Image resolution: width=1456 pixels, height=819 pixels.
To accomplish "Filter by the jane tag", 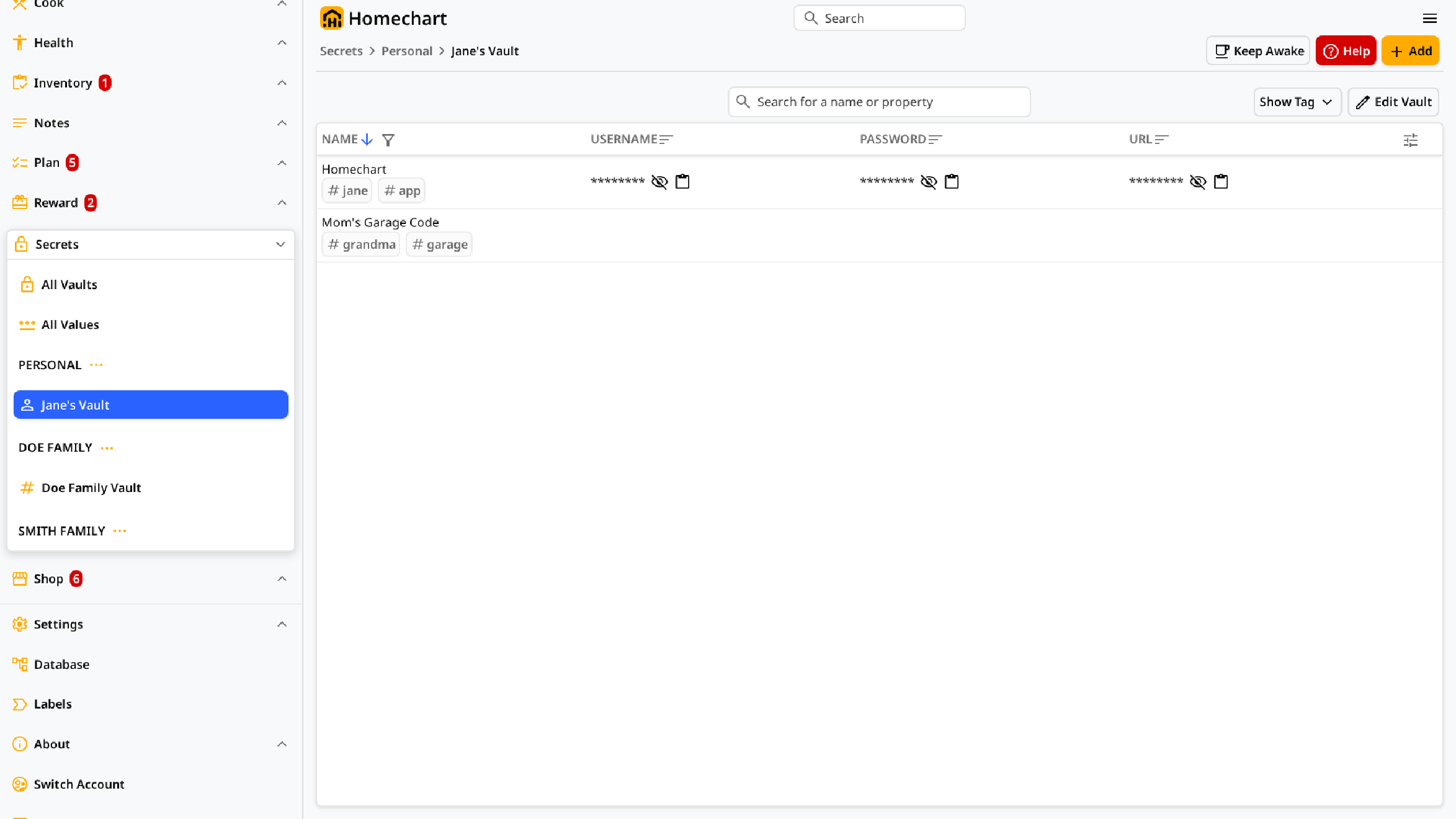I will tap(347, 190).
